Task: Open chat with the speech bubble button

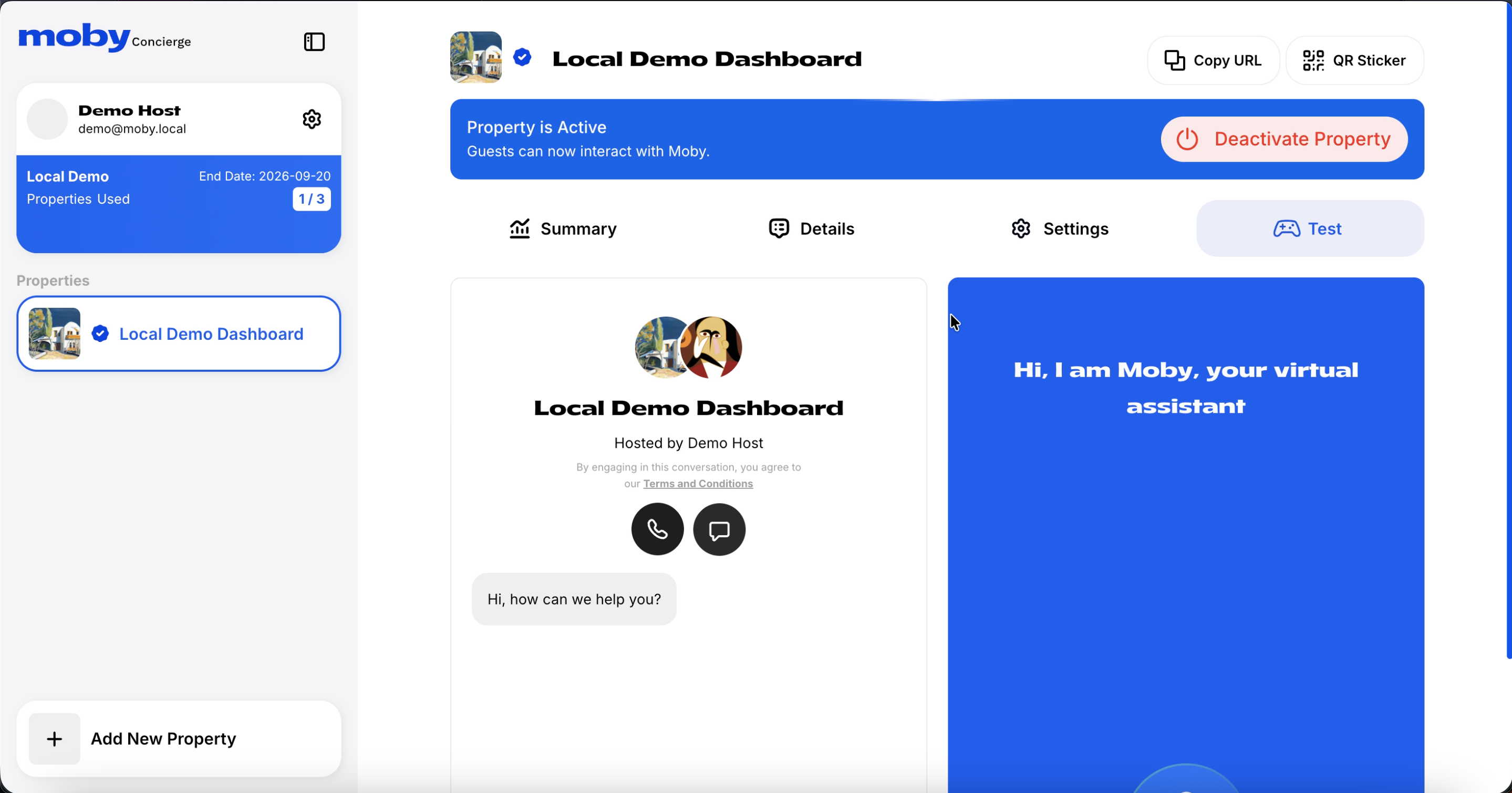Action: (719, 530)
